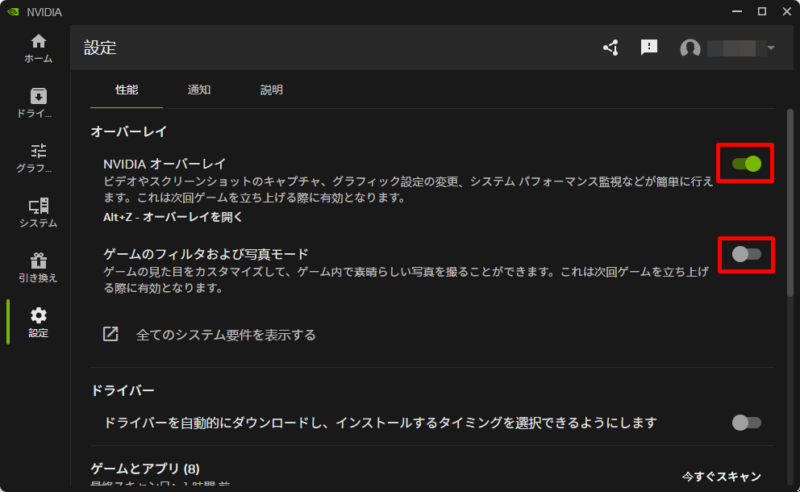Click the 設定 page title
Viewport: 800px width, 492px height.
[100, 48]
